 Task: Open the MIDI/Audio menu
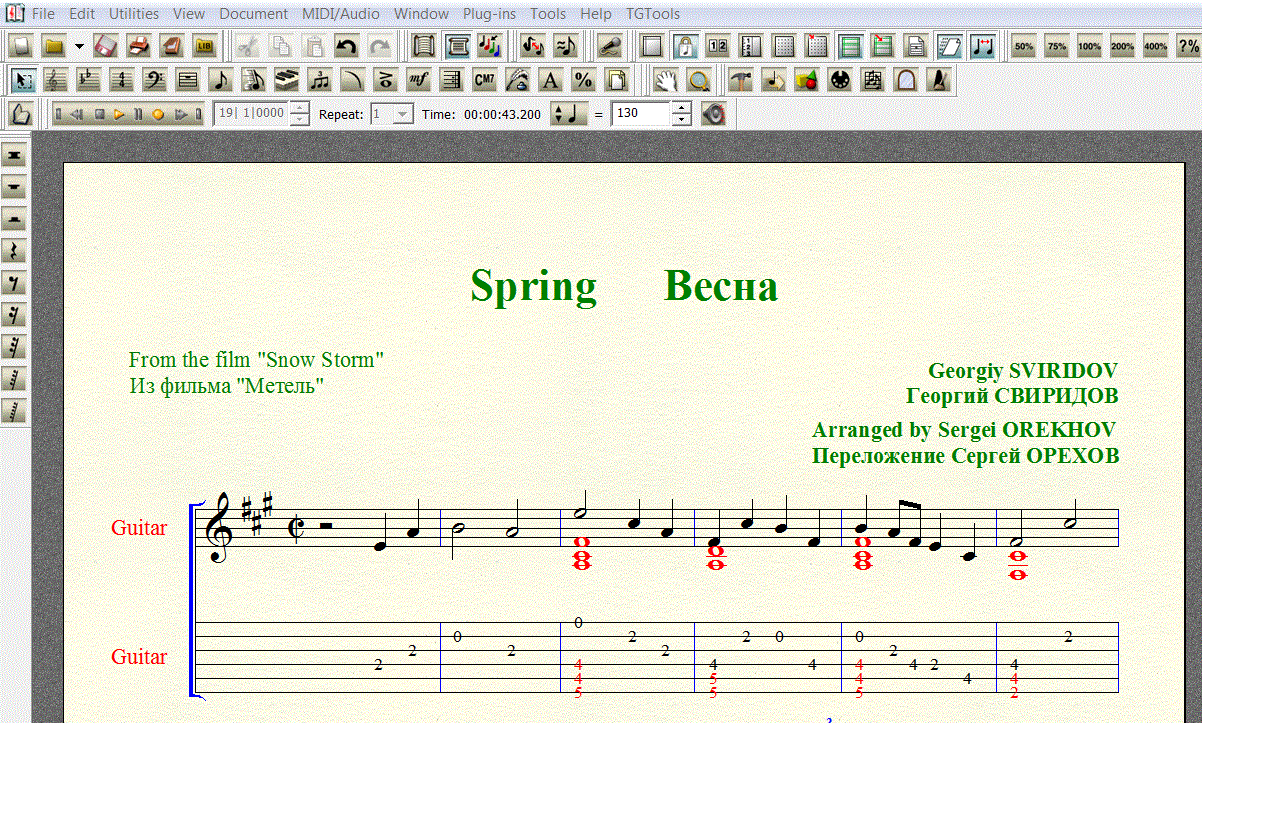click(x=341, y=14)
